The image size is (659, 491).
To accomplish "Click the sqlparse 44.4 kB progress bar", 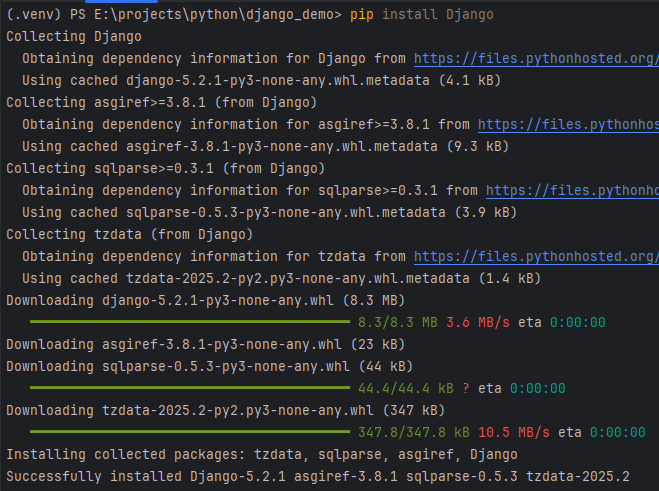I will click(190, 388).
